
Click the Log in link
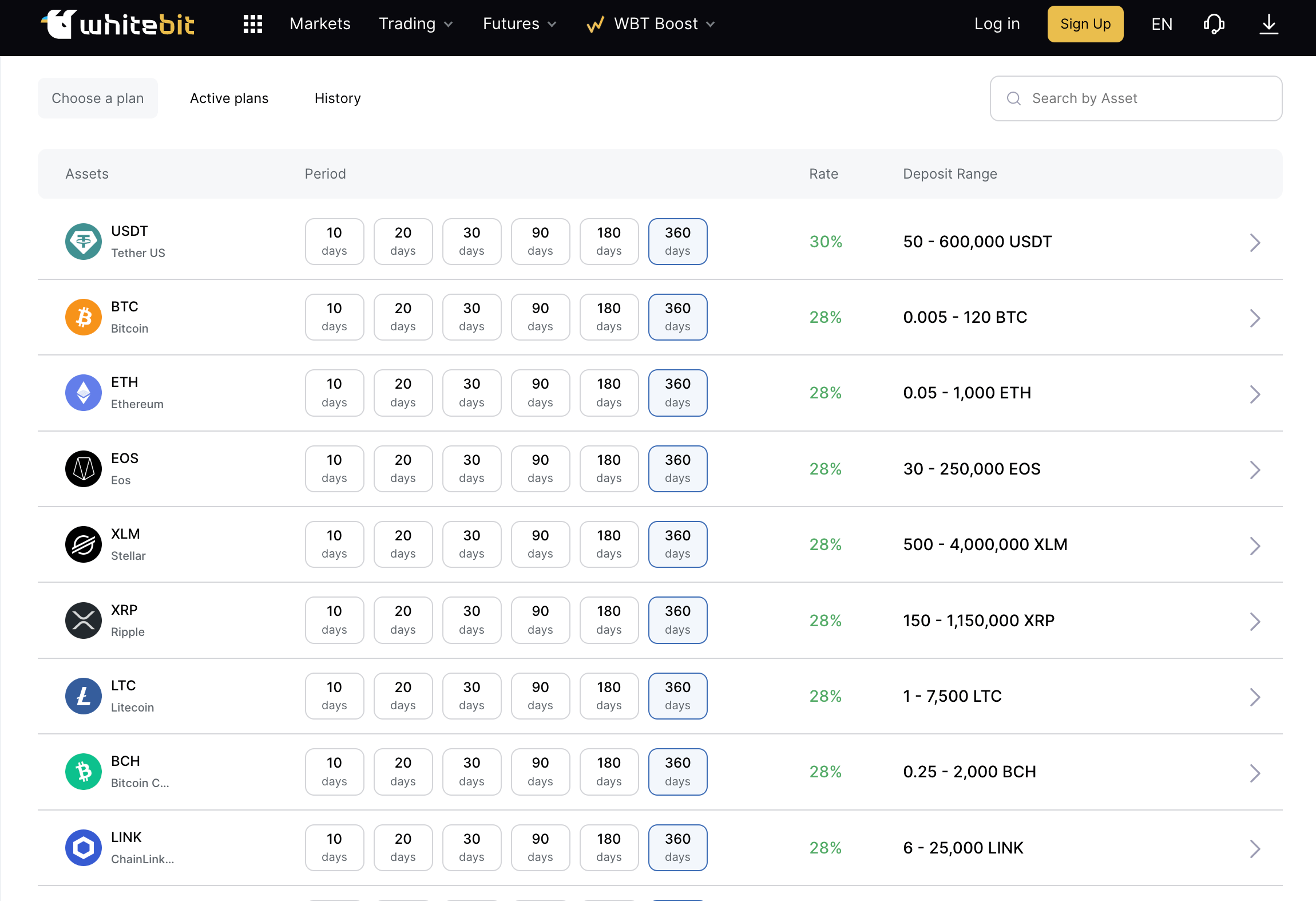click(x=997, y=24)
